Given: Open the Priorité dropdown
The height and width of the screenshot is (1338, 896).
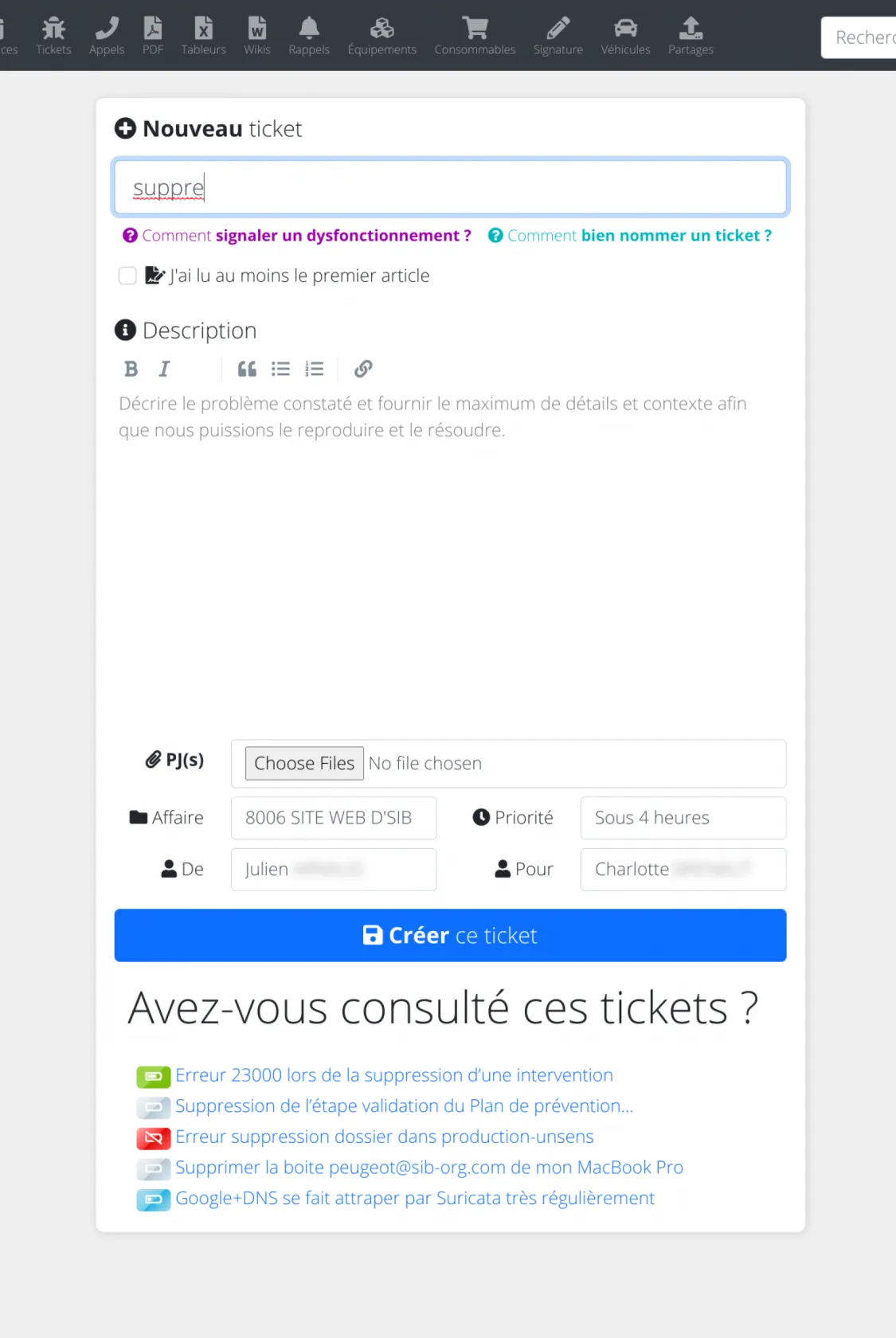Looking at the screenshot, I should coord(683,818).
